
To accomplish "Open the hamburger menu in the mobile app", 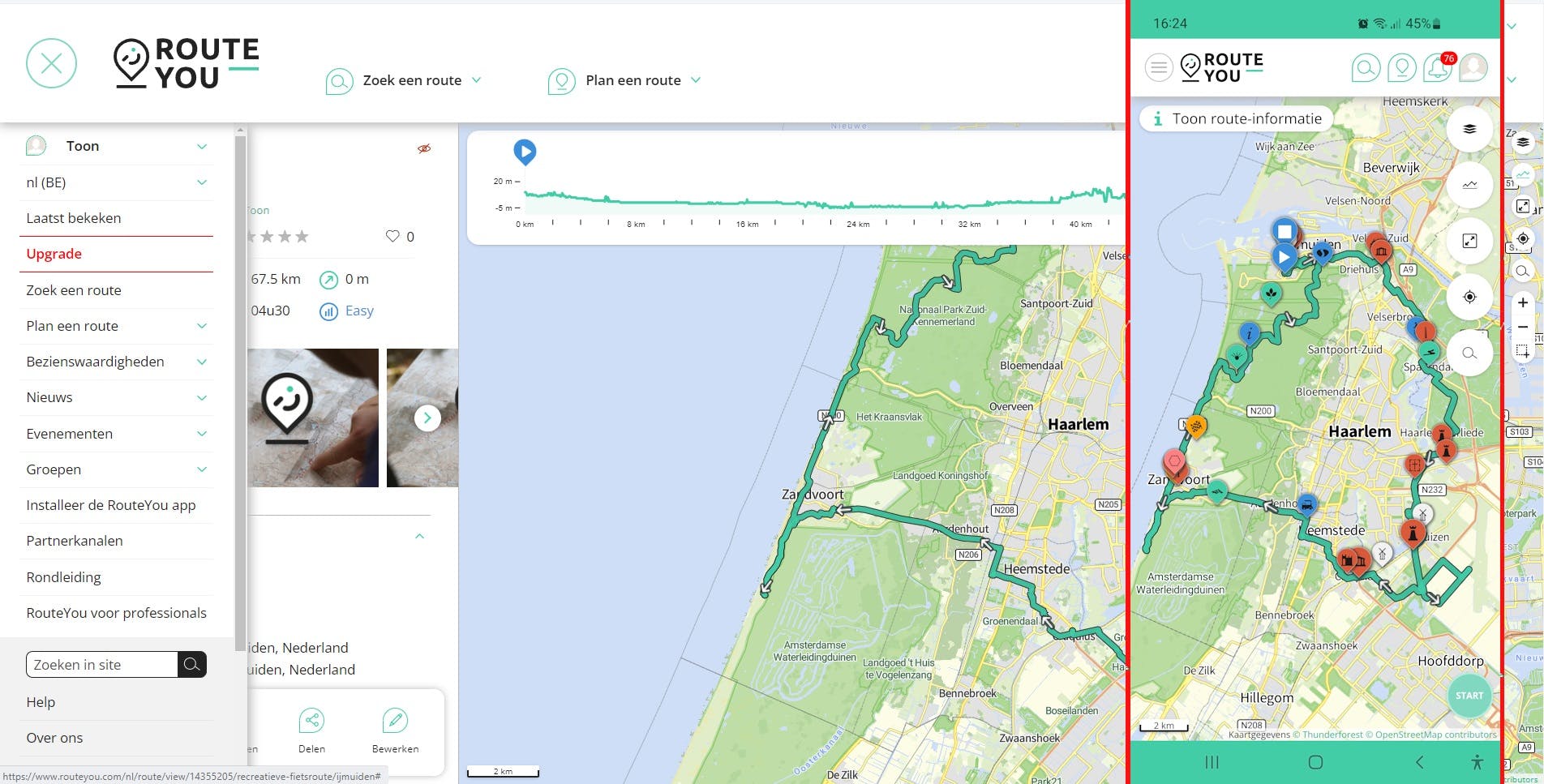I will [1158, 67].
